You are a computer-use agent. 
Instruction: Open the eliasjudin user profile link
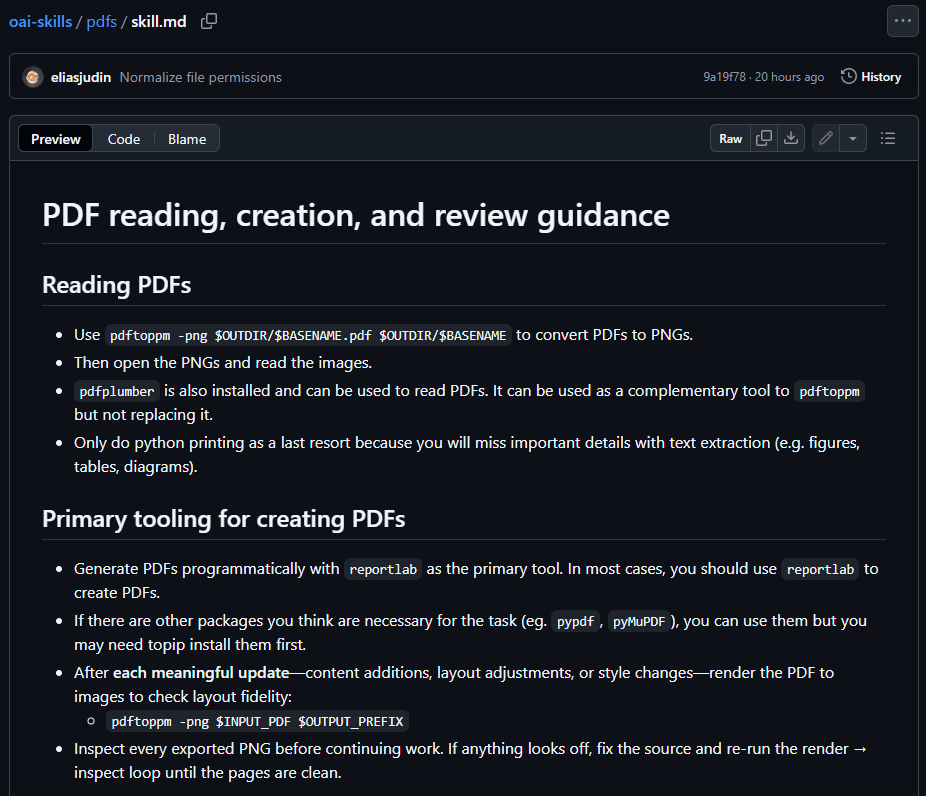tap(81, 77)
